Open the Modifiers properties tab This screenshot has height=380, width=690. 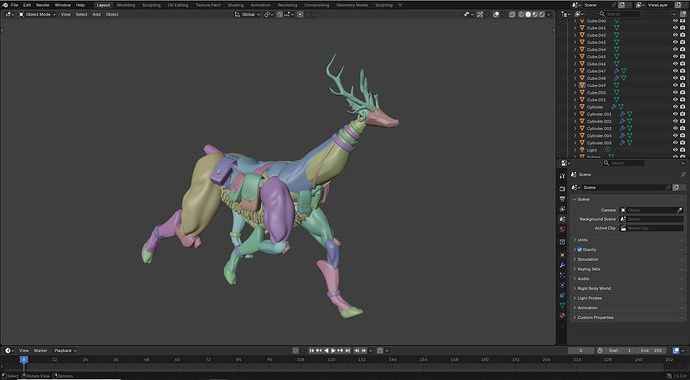pyautogui.click(x=562, y=265)
